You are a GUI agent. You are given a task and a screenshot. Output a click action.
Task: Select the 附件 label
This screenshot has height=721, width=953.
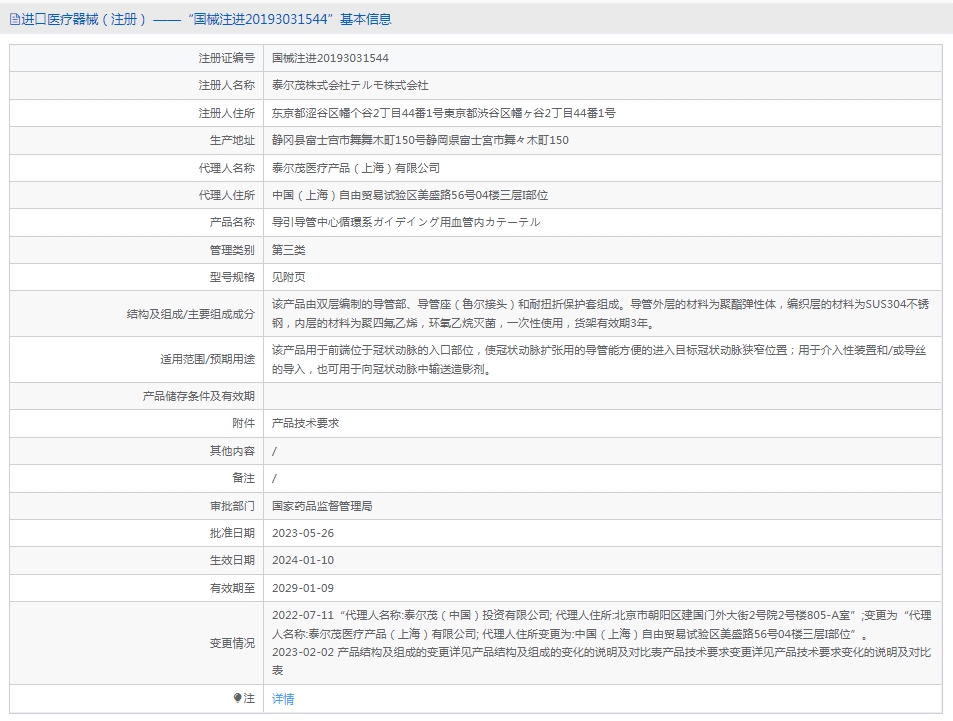(244, 423)
